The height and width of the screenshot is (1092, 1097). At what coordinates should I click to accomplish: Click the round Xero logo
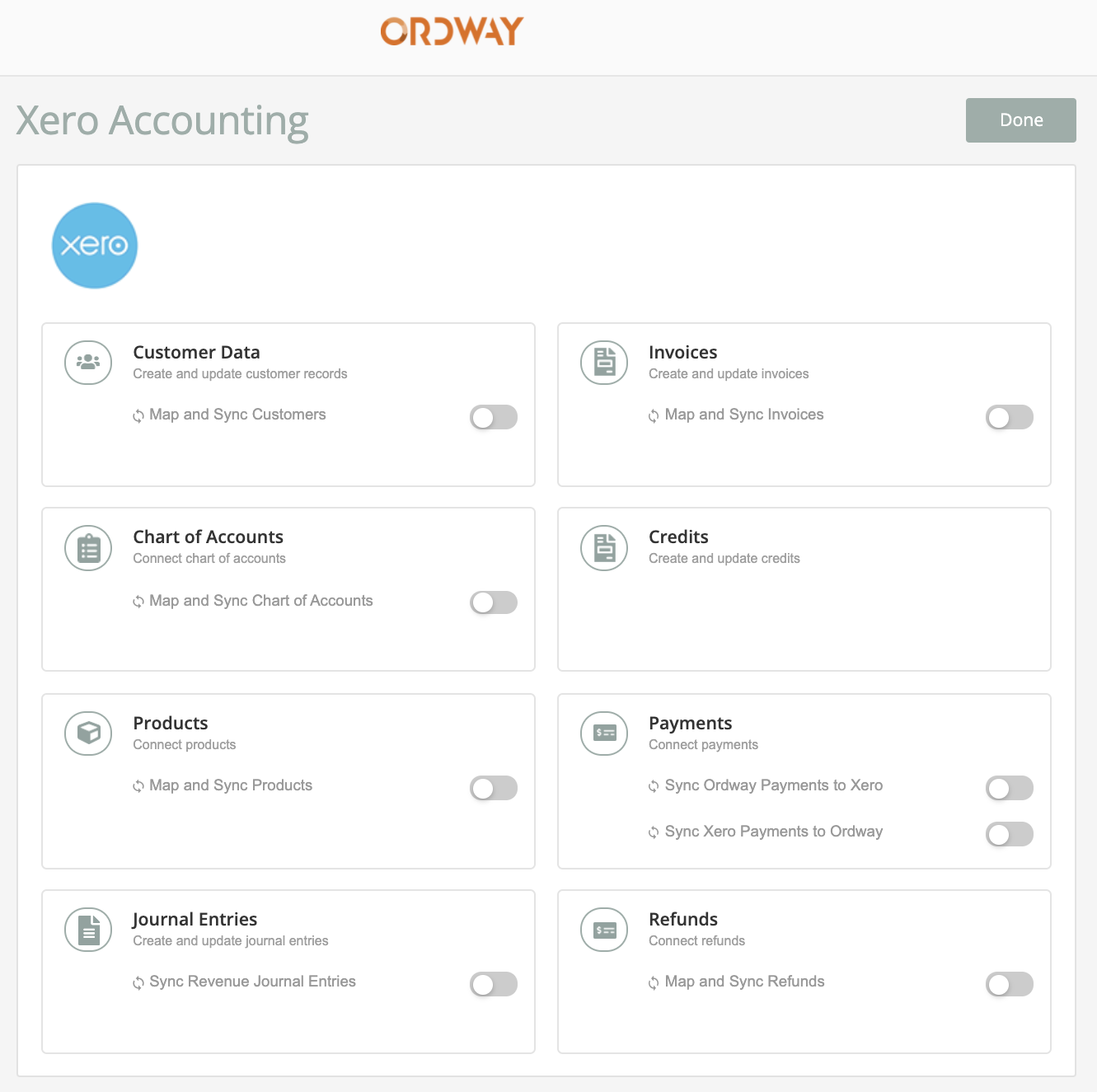95,246
